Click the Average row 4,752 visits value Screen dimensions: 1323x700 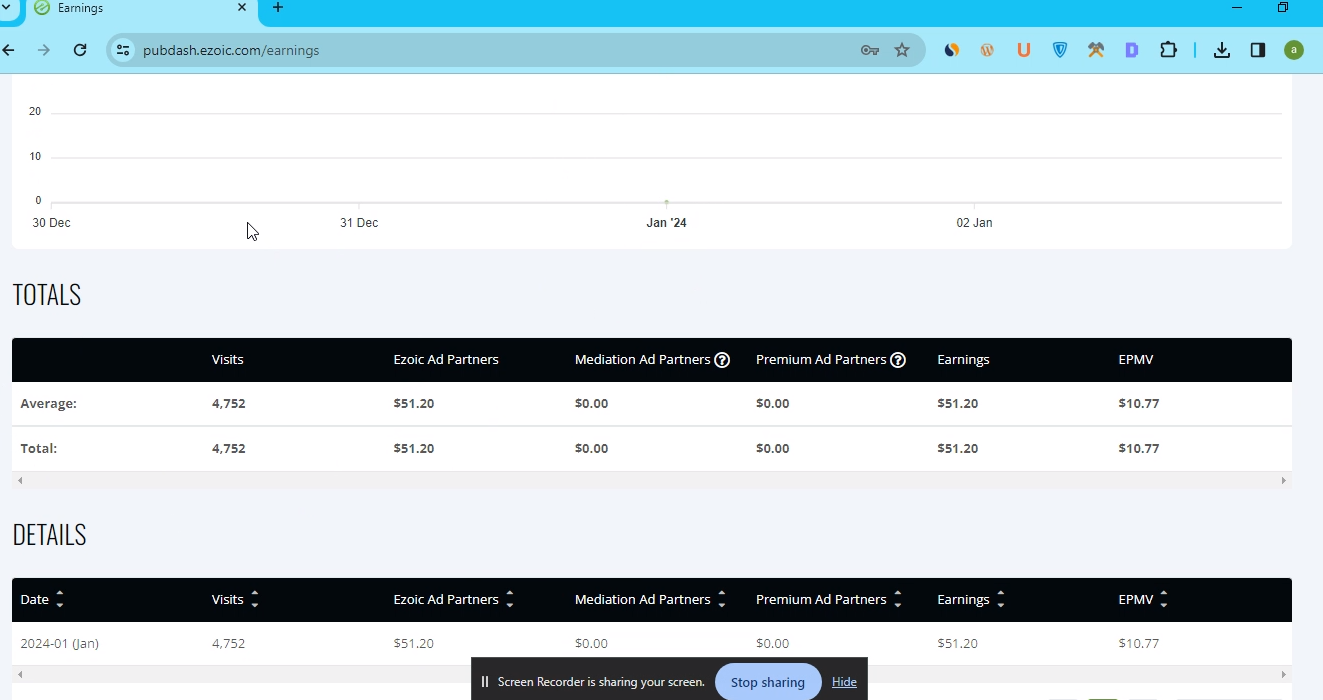[229, 404]
